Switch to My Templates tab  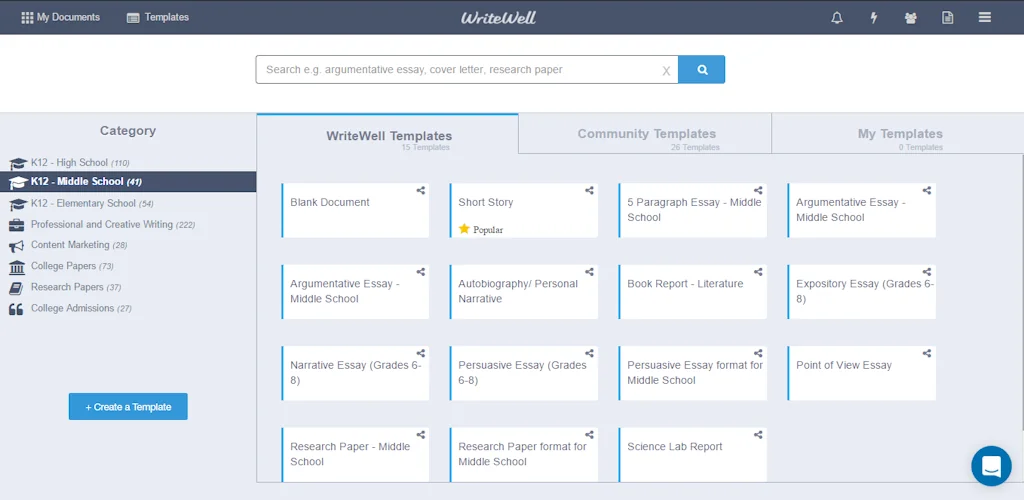click(899, 134)
